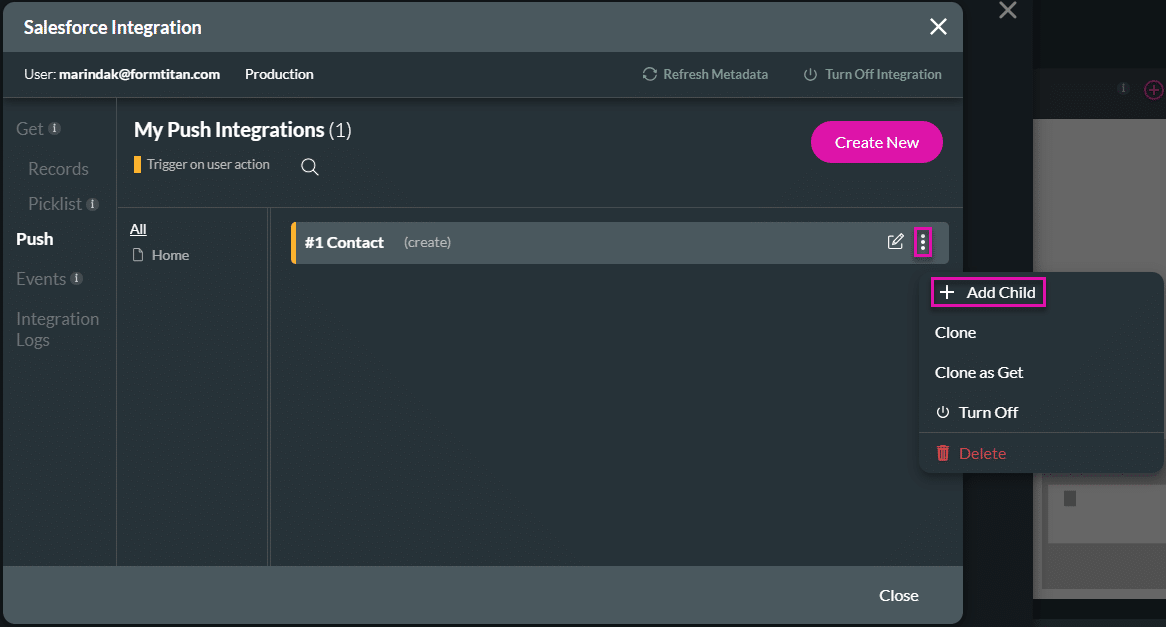Click the All filter link

pos(138,229)
